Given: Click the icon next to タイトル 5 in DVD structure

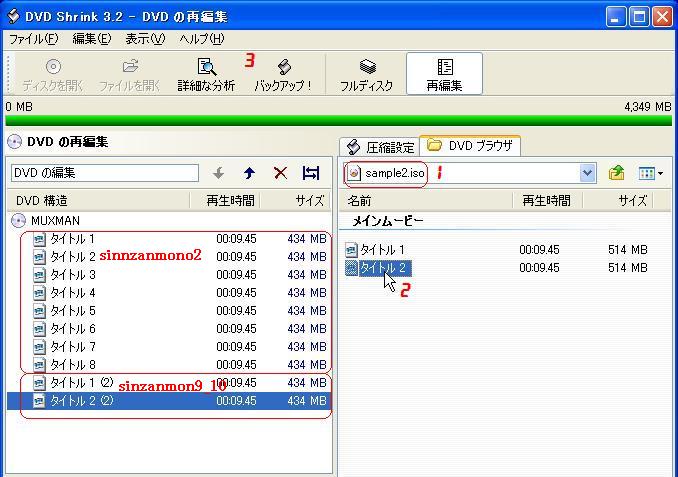Looking at the screenshot, I should tap(39, 311).
